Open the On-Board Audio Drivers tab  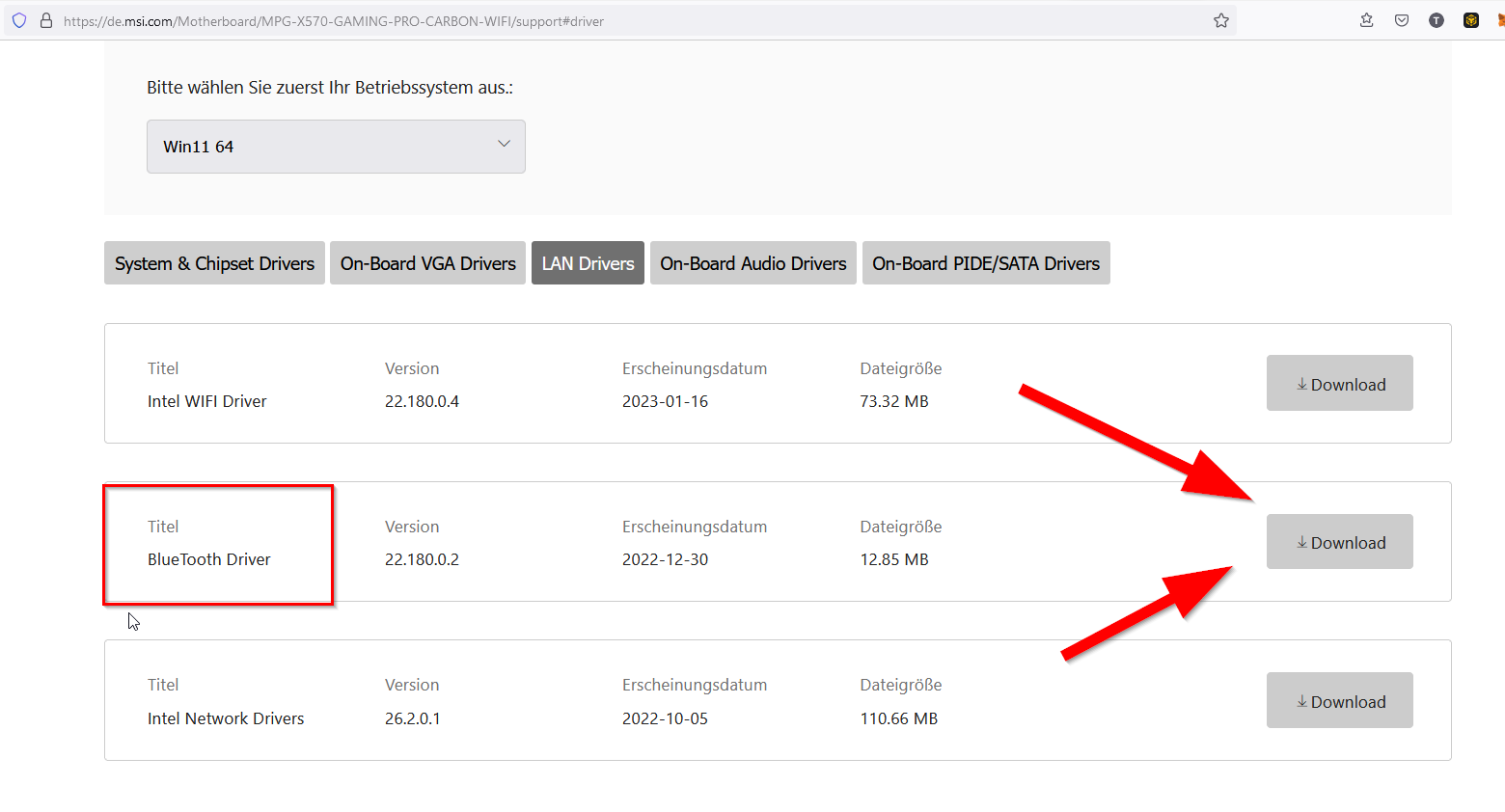(x=752, y=263)
